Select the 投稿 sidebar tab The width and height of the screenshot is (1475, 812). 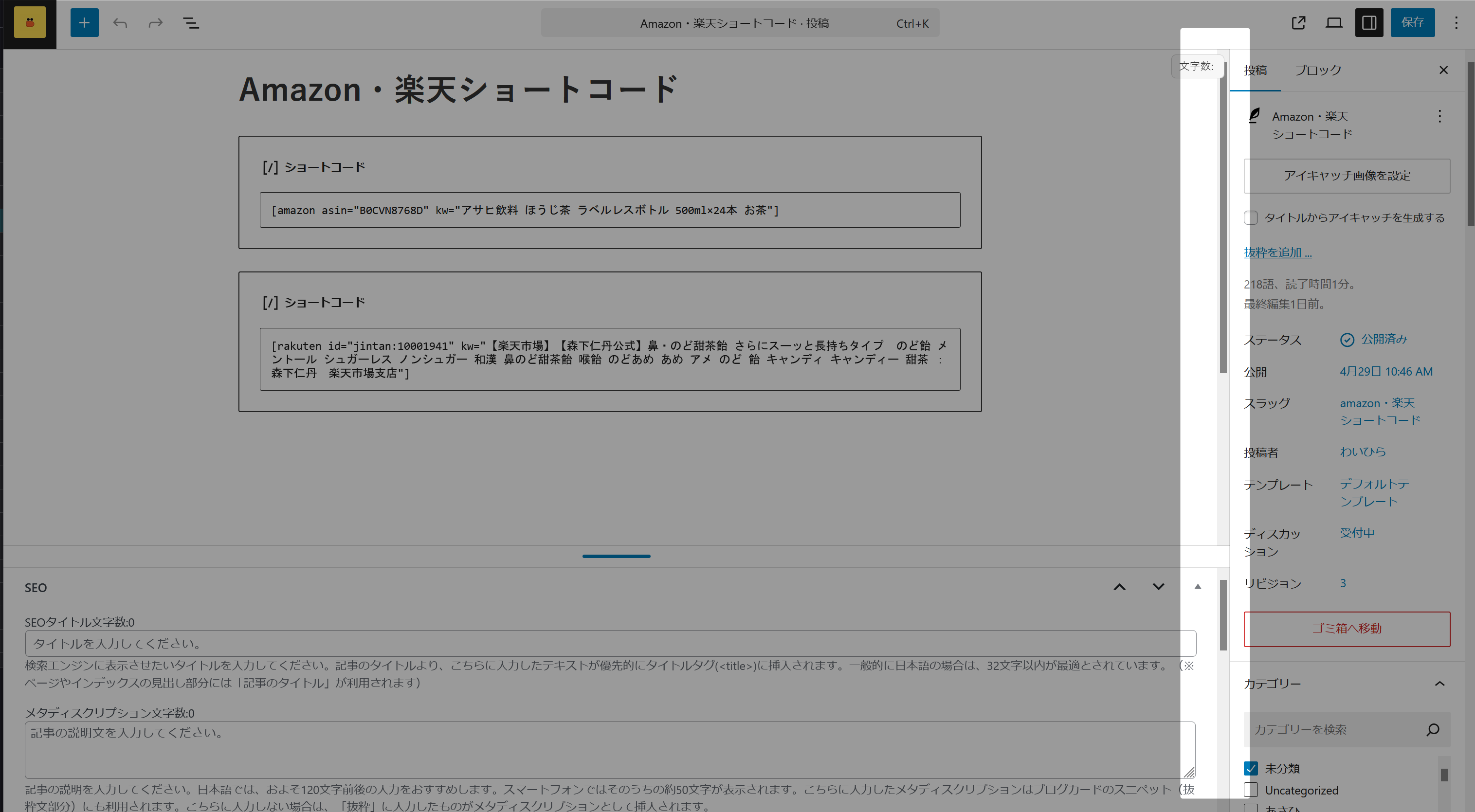pos(1255,71)
